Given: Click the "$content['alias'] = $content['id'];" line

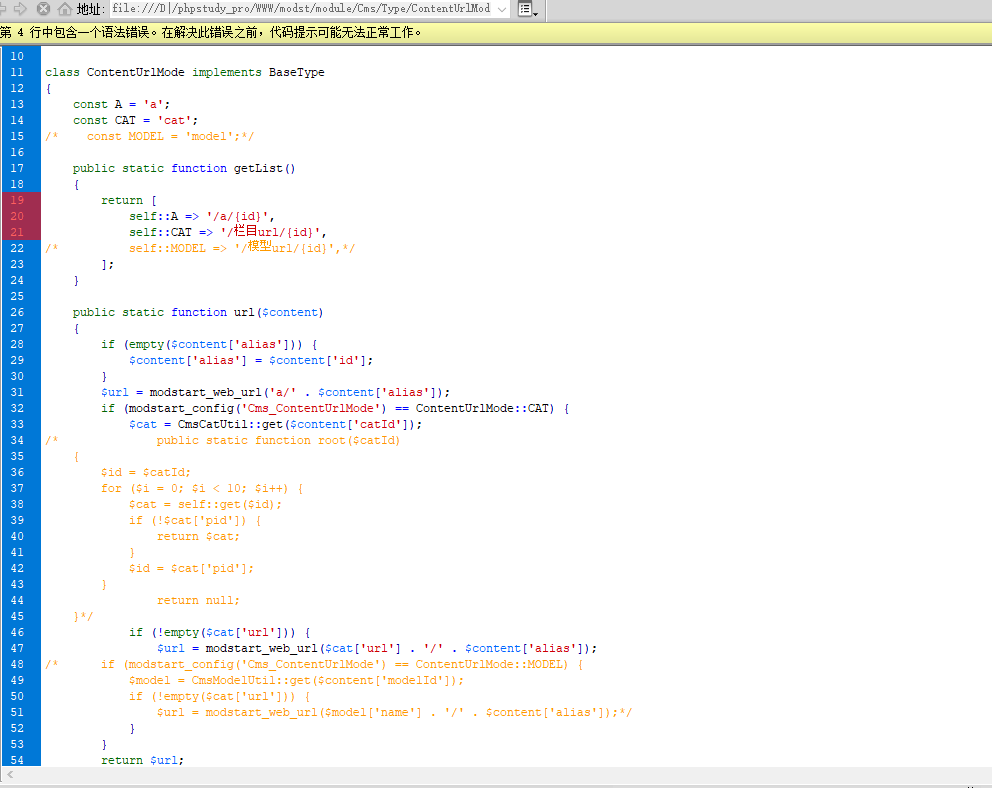Looking at the screenshot, I should 251,360.
